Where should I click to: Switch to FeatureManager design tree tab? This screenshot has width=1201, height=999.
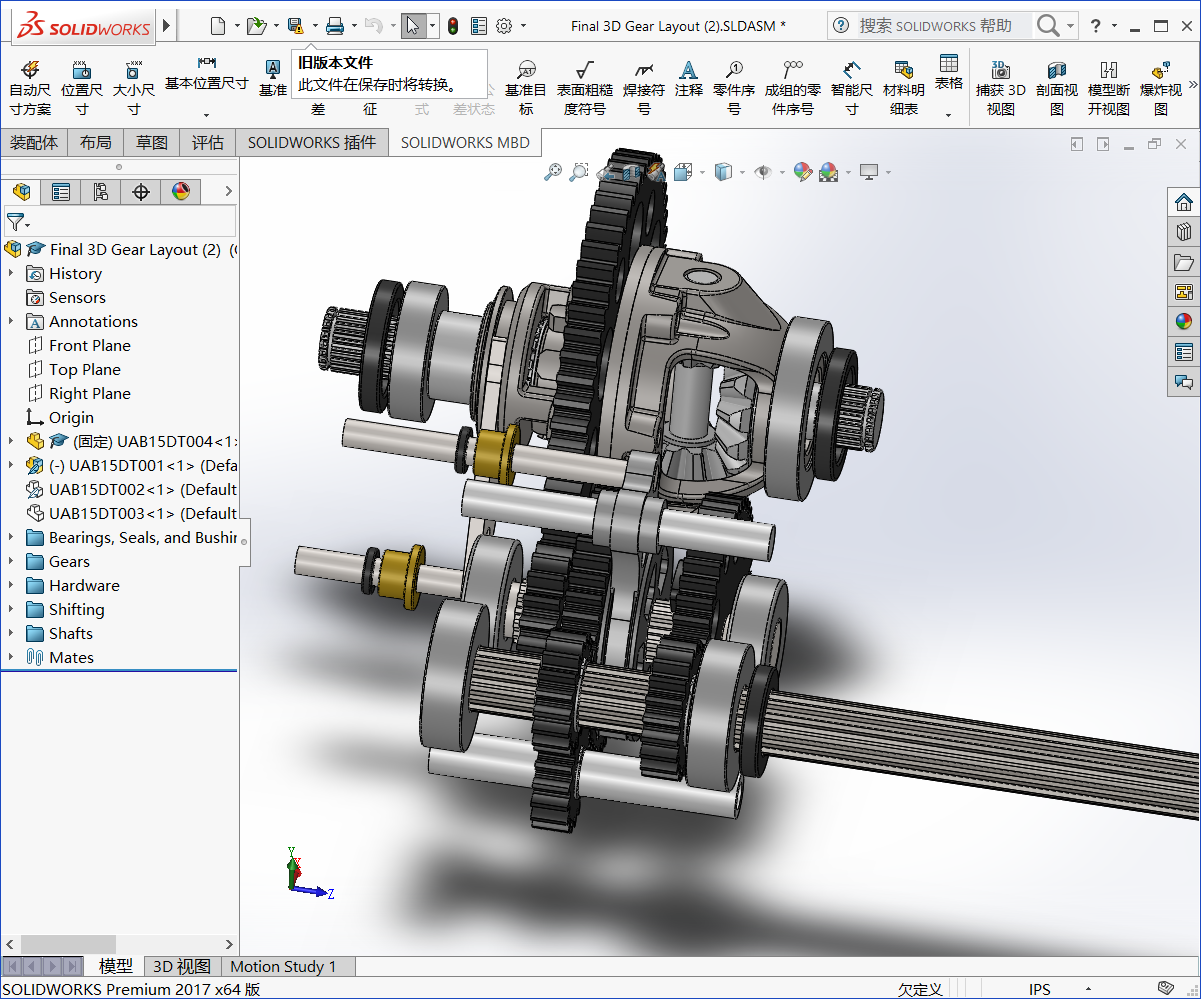coord(21,191)
